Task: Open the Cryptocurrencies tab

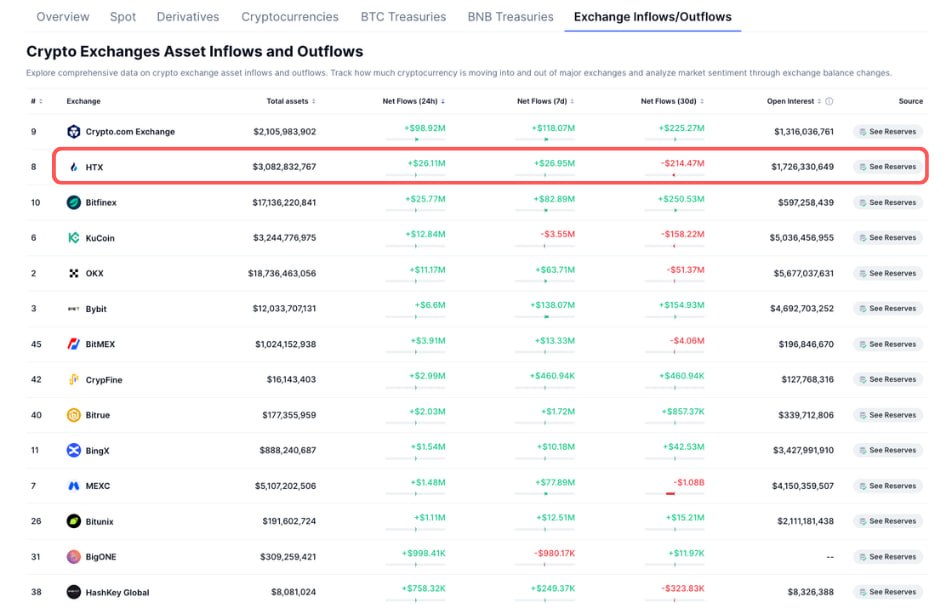Action: [290, 17]
